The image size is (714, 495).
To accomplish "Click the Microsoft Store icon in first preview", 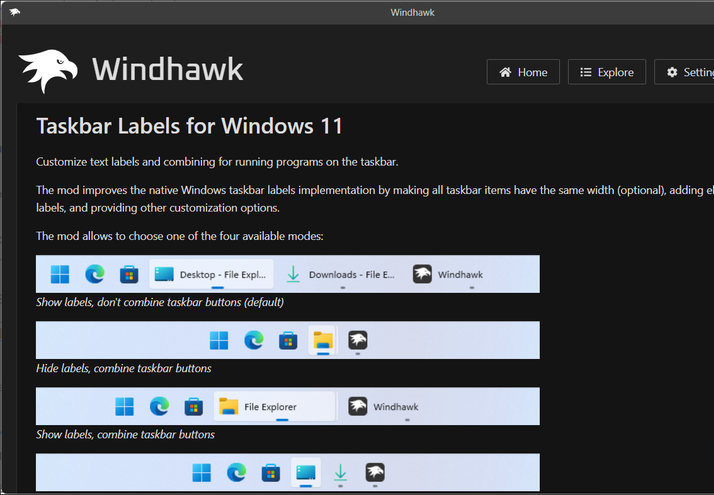I will (x=129, y=275).
